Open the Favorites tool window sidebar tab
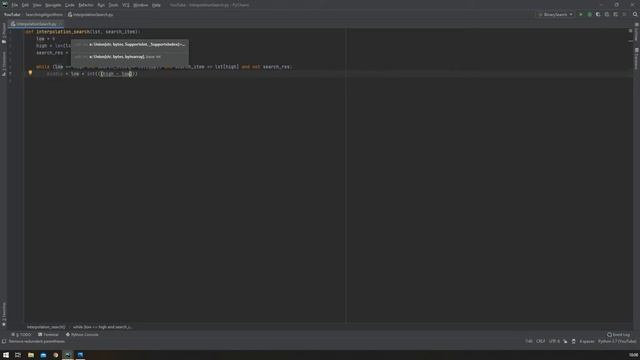This screenshot has height=360, width=640. point(4,314)
